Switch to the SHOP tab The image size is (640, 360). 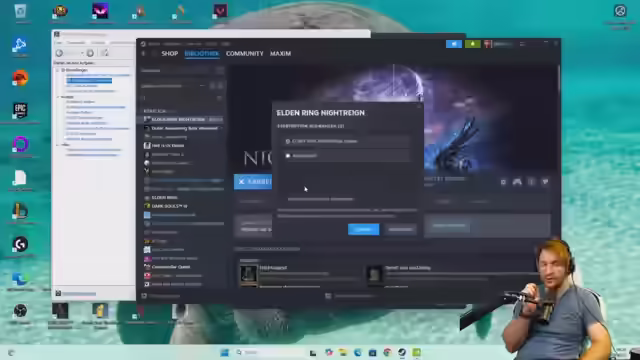coord(169,53)
